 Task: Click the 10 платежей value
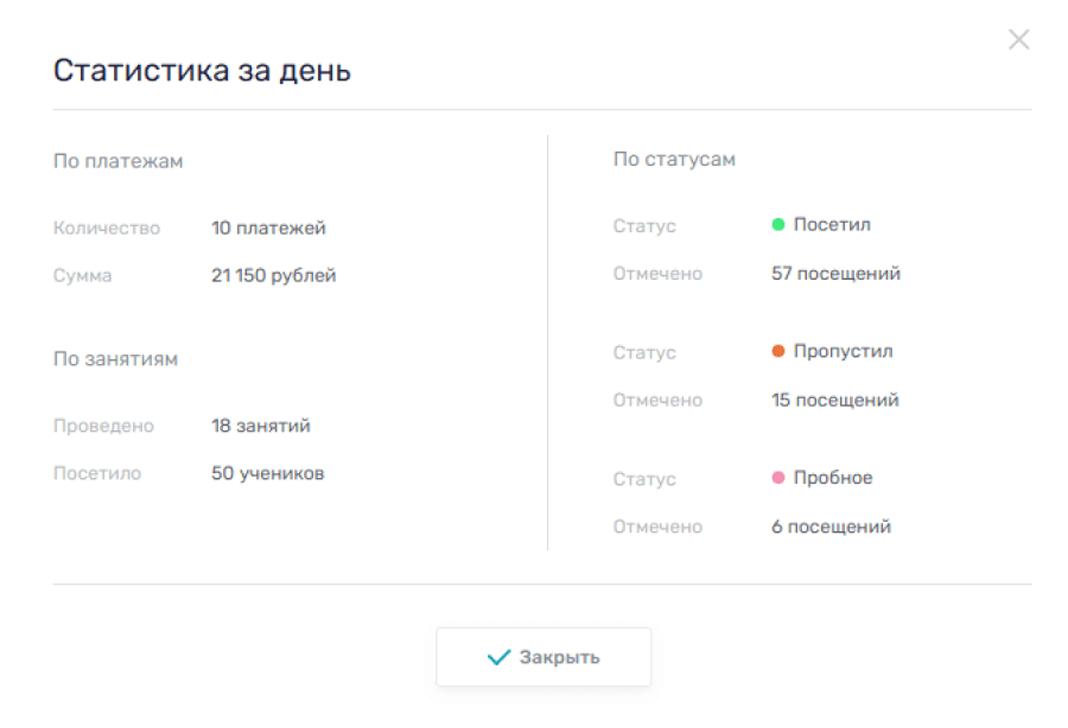(268, 228)
